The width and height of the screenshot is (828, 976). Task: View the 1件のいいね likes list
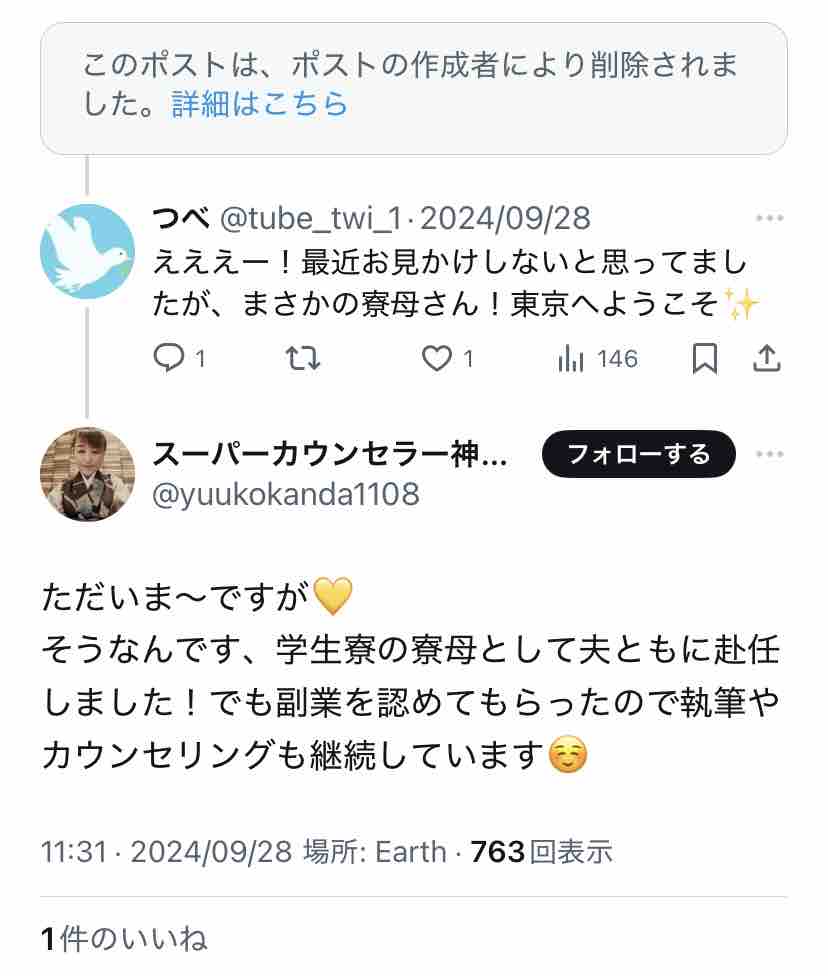(124, 938)
